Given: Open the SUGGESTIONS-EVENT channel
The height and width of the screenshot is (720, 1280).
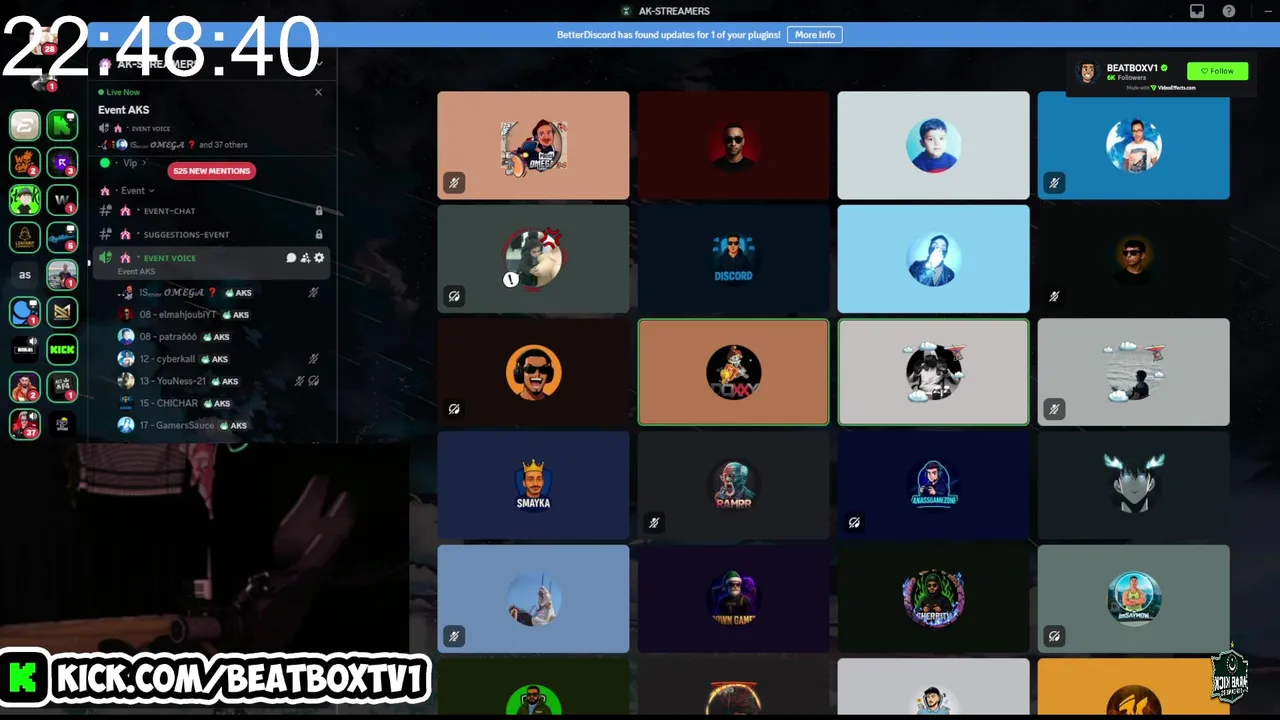Looking at the screenshot, I should pyautogui.click(x=211, y=234).
